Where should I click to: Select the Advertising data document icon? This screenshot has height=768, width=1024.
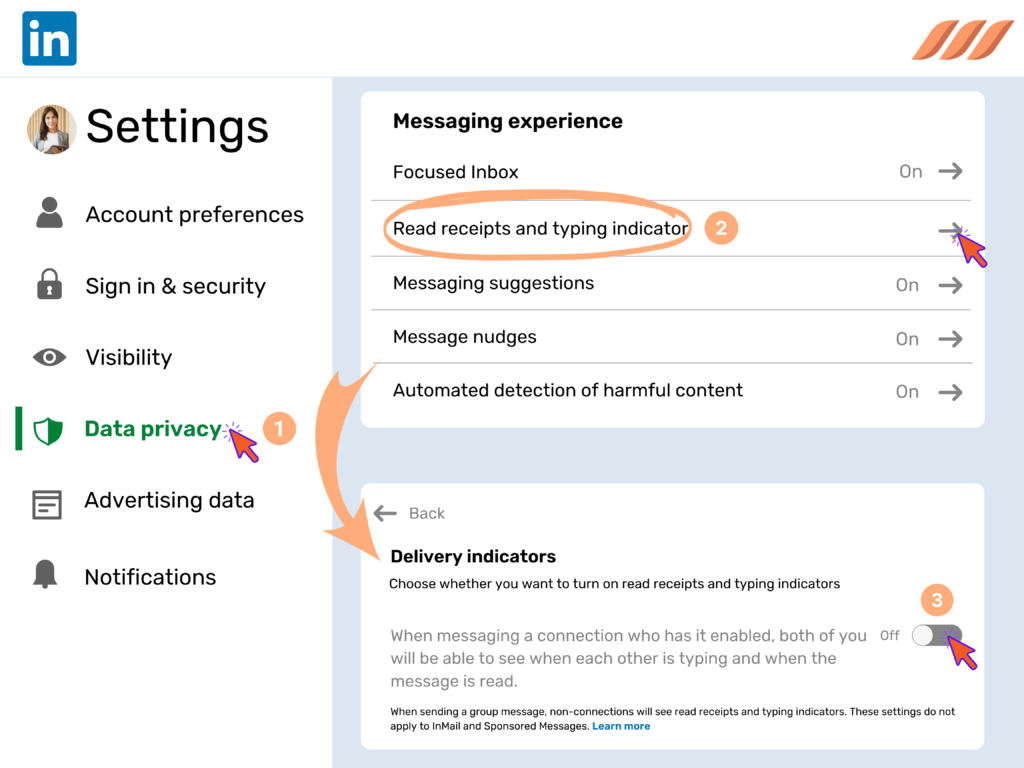pos(48,503)
